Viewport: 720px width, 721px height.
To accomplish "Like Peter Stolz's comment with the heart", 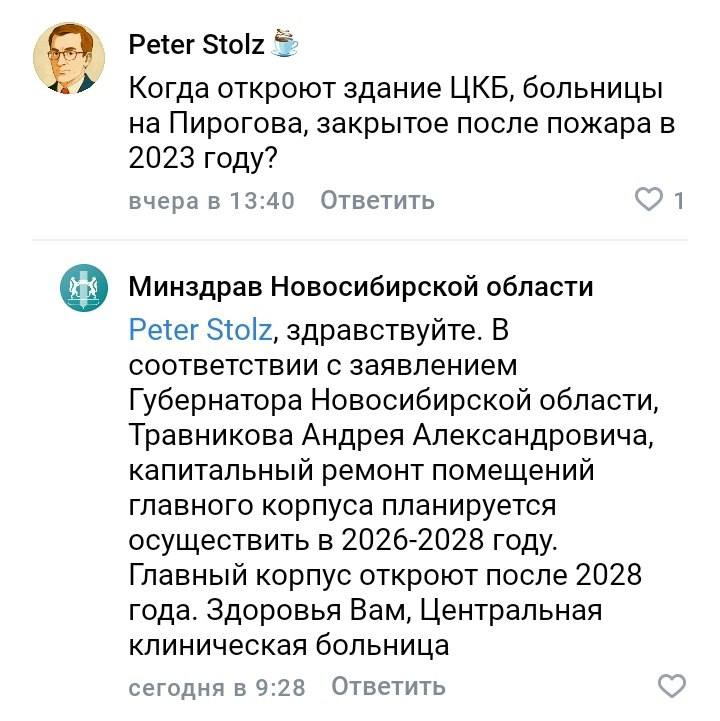I will [650, 200].
